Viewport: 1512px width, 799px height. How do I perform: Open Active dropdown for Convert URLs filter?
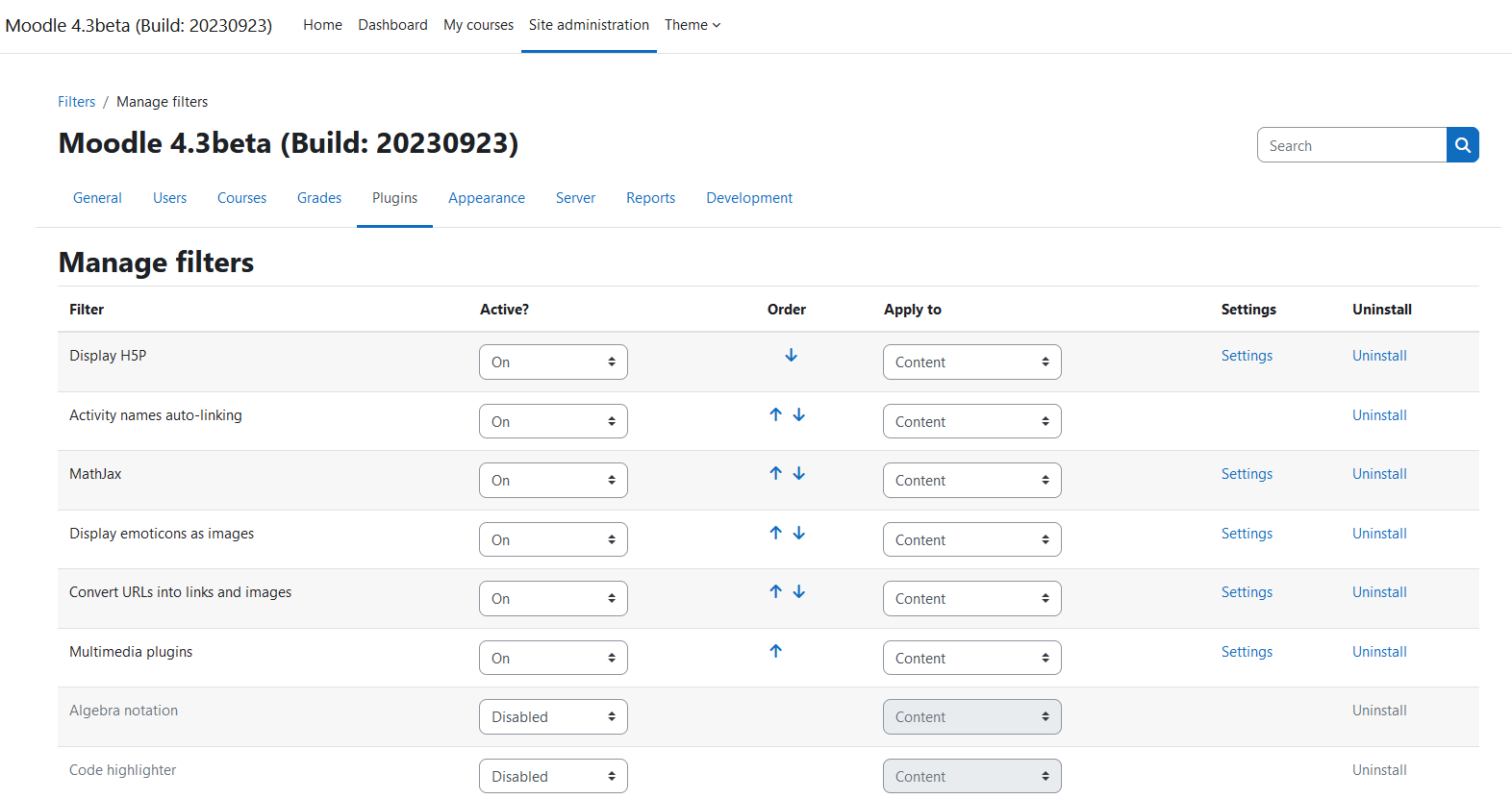553,599
